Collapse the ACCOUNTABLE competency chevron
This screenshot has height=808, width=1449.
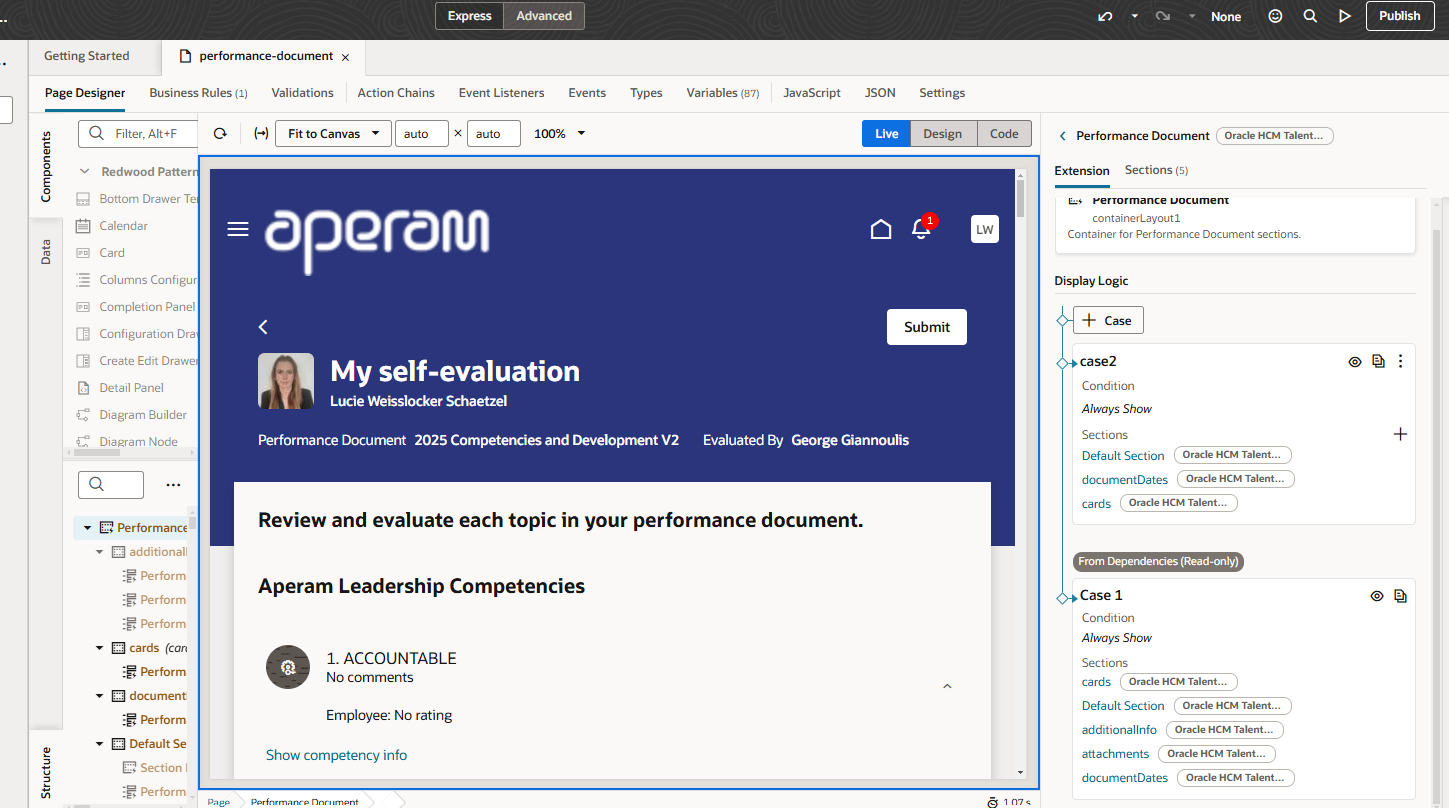coord(947,686)
